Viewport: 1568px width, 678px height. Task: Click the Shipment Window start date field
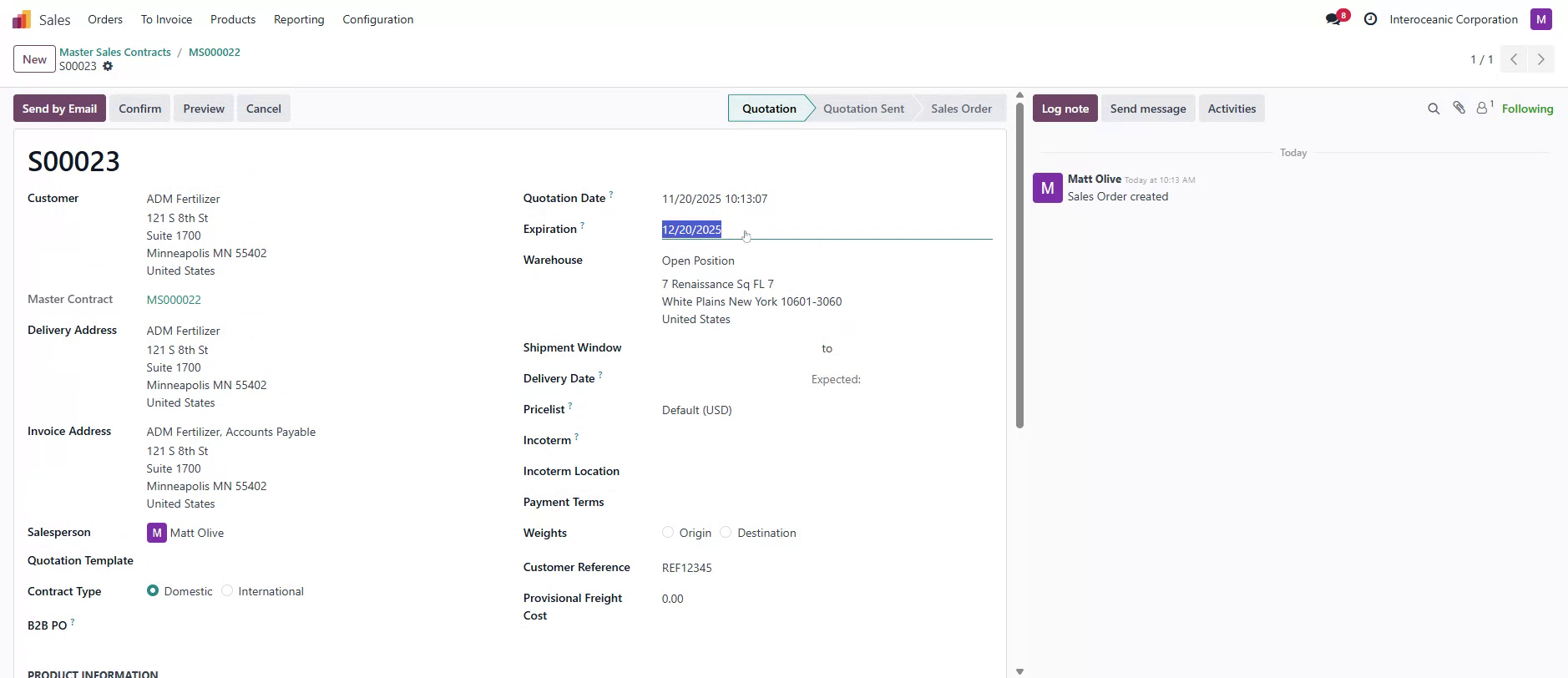click(739, 348)
